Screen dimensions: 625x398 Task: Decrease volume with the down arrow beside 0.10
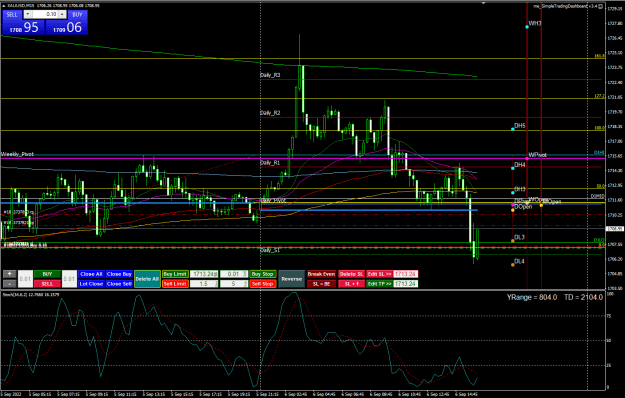click(x=28, y=15)
